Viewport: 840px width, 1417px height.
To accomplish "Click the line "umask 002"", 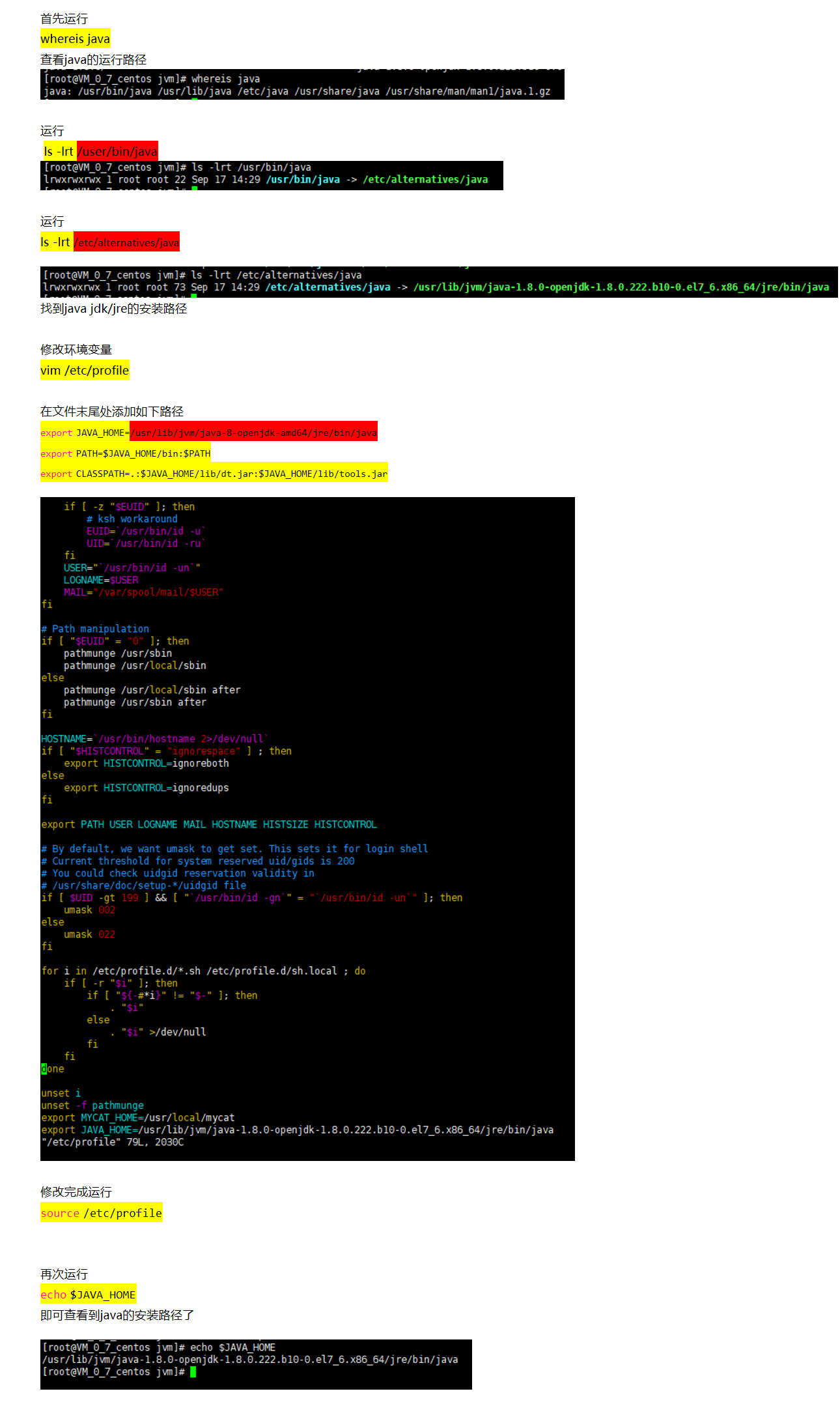I will 89,910.
